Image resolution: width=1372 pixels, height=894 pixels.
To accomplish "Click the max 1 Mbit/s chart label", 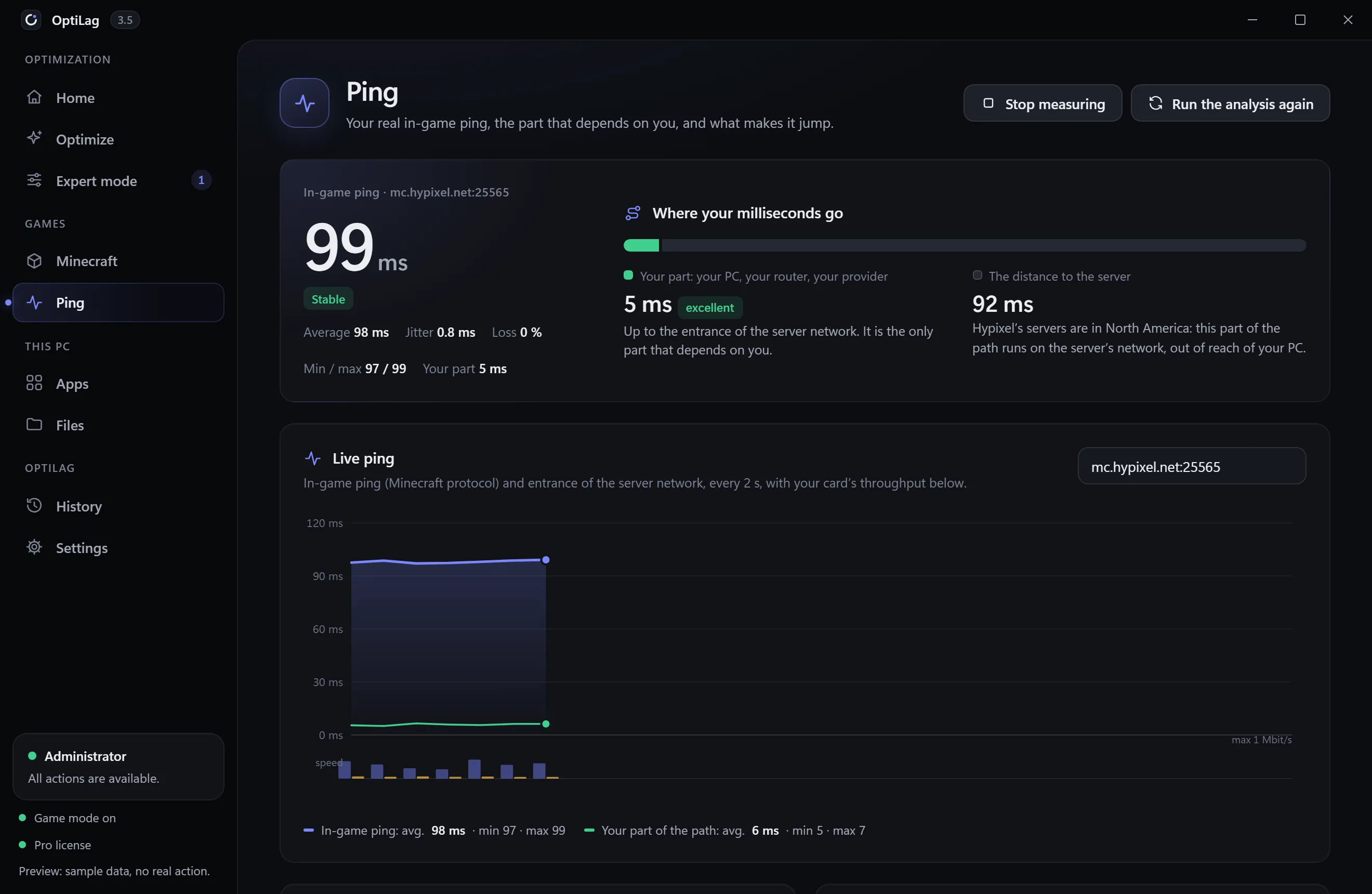I will pyautogui.click(x=1261, y=740).
